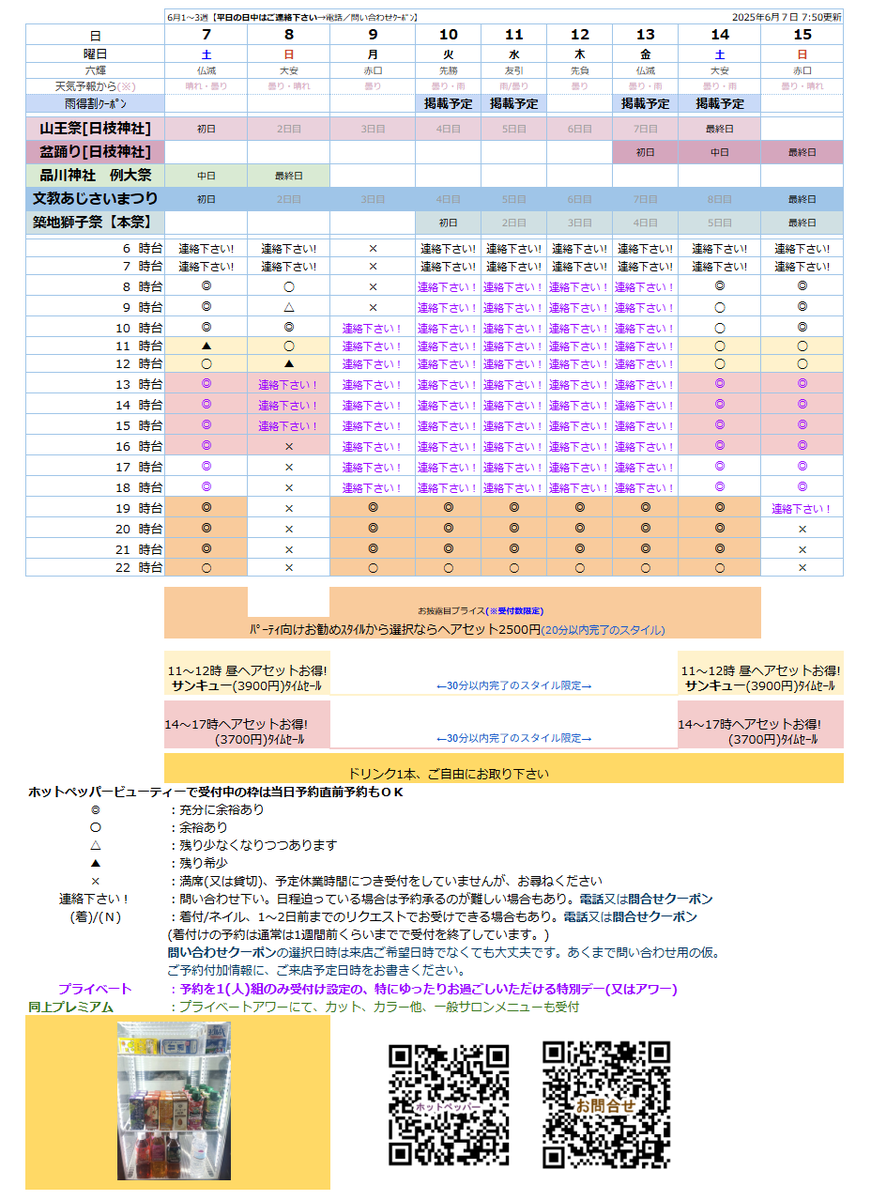Click ▲ in 11時台 row for day 7

[x=206, y=345]
